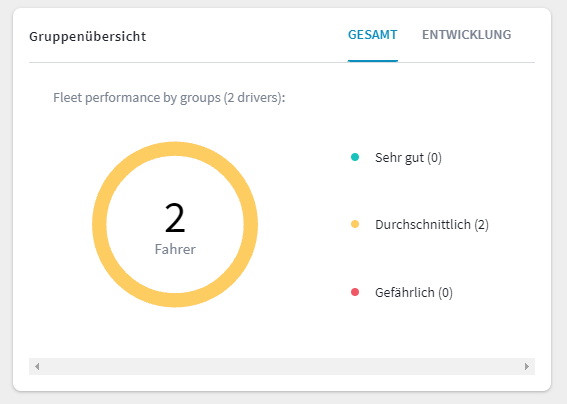Viewport: 567px width, 404px height.
Task: Switch to the GESAMT tab
Action: [372, 35]
